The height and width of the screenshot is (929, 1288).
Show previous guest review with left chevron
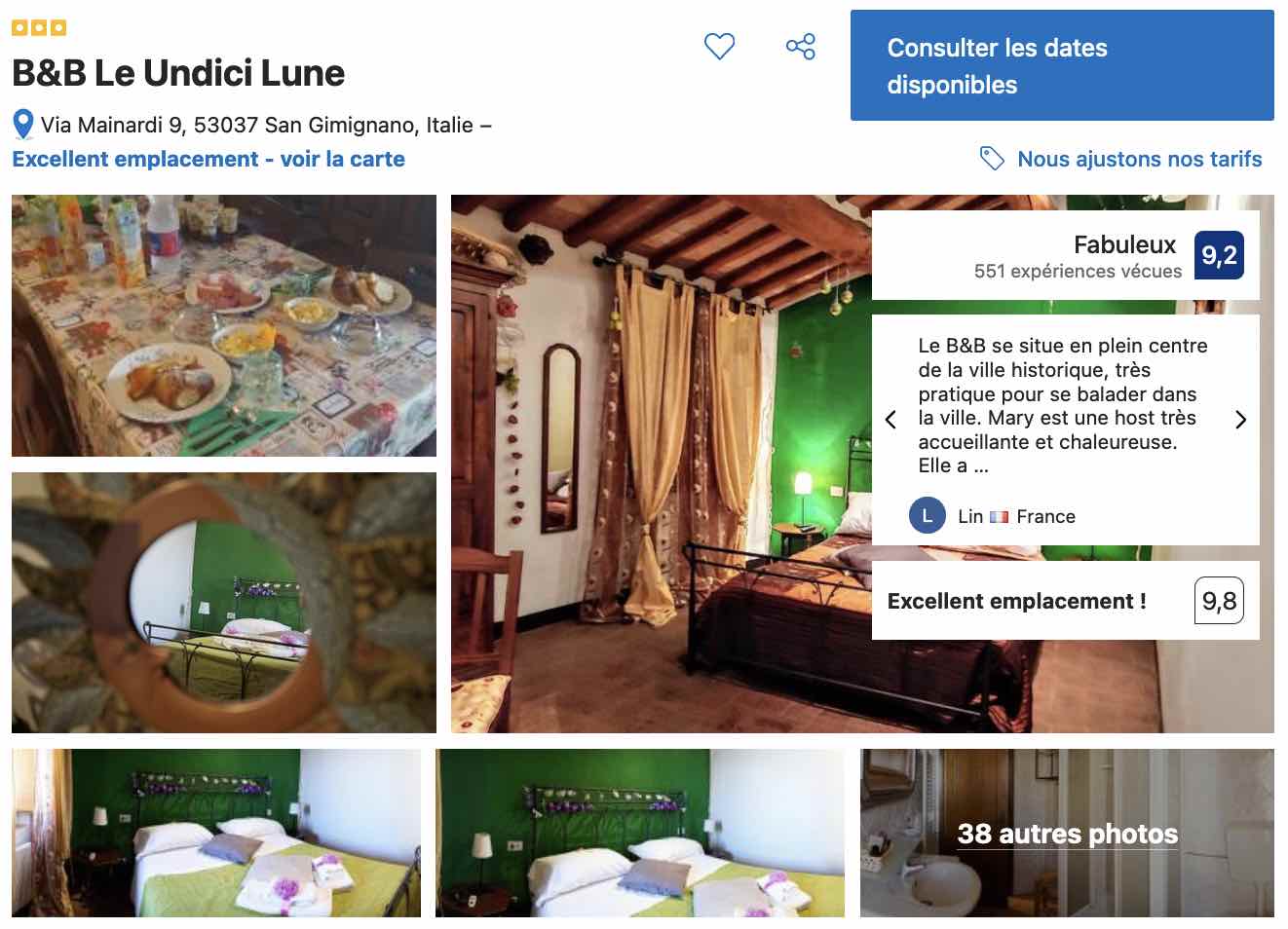point(890,420)
